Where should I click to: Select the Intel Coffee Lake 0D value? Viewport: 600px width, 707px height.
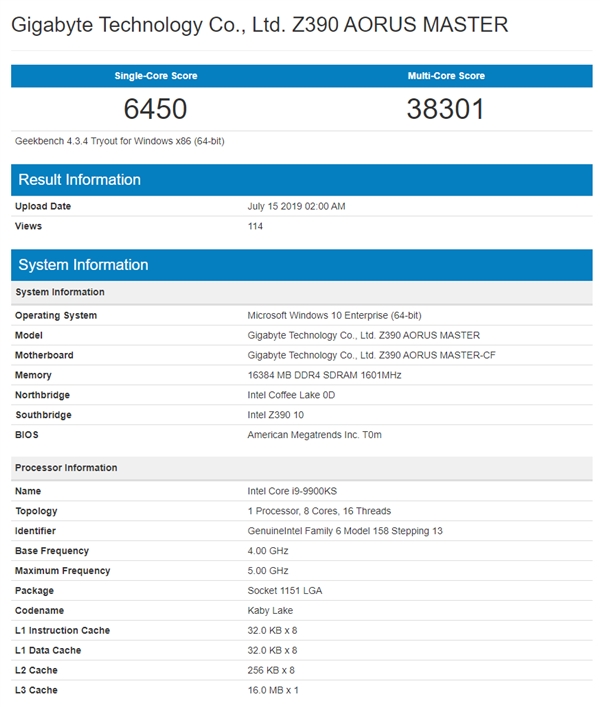click(x=291, y=395)
